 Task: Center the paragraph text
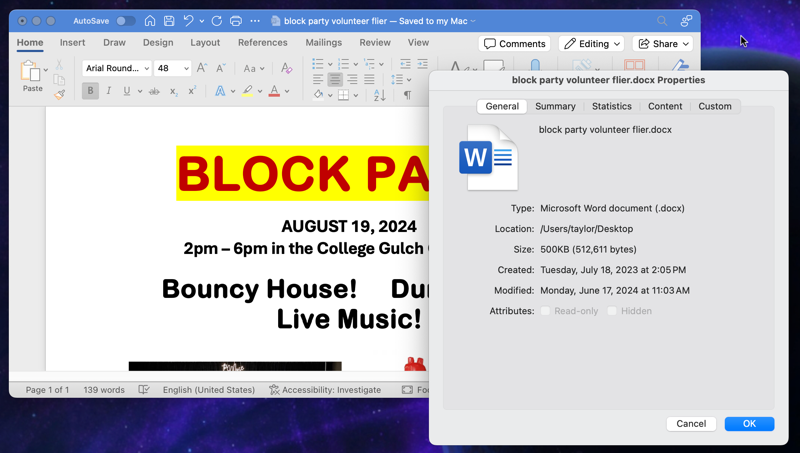[x=335, y=79]
